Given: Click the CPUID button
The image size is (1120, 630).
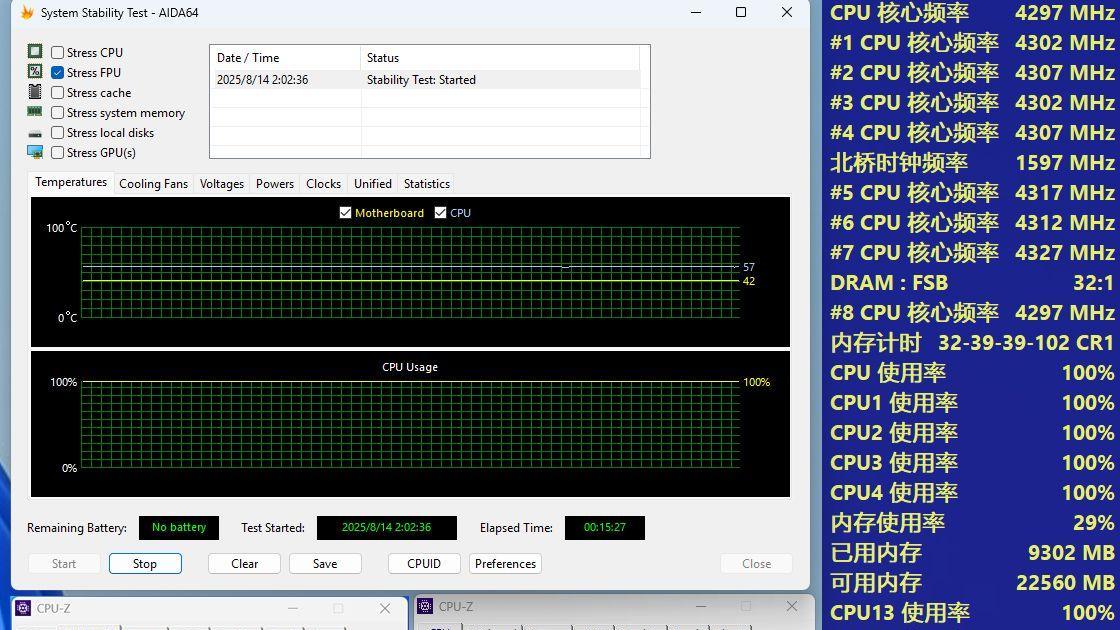Looking at the screenshot, I should point(424,564).
